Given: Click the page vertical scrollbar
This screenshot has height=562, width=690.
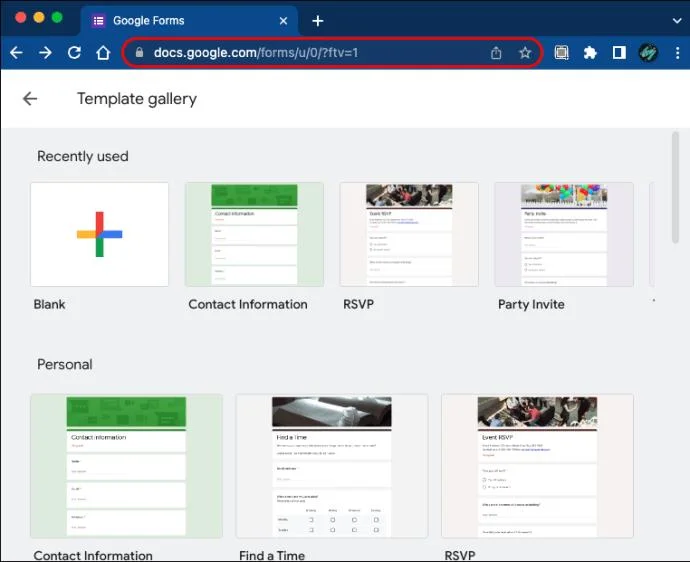Looking at the screenshot, I should point(675,187).
